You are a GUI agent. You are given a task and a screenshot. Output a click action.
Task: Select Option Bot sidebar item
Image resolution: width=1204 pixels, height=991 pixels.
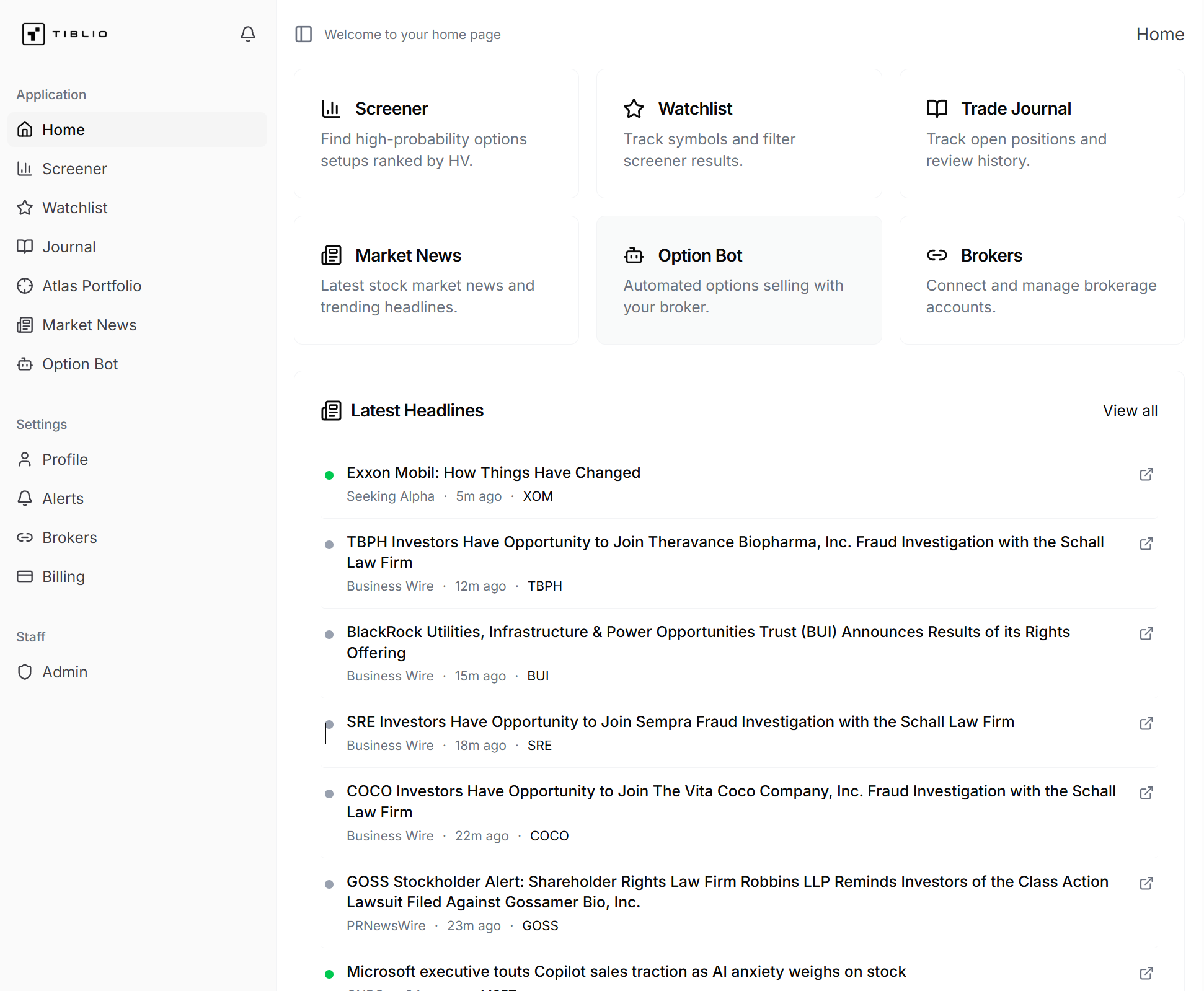[79, 364]
